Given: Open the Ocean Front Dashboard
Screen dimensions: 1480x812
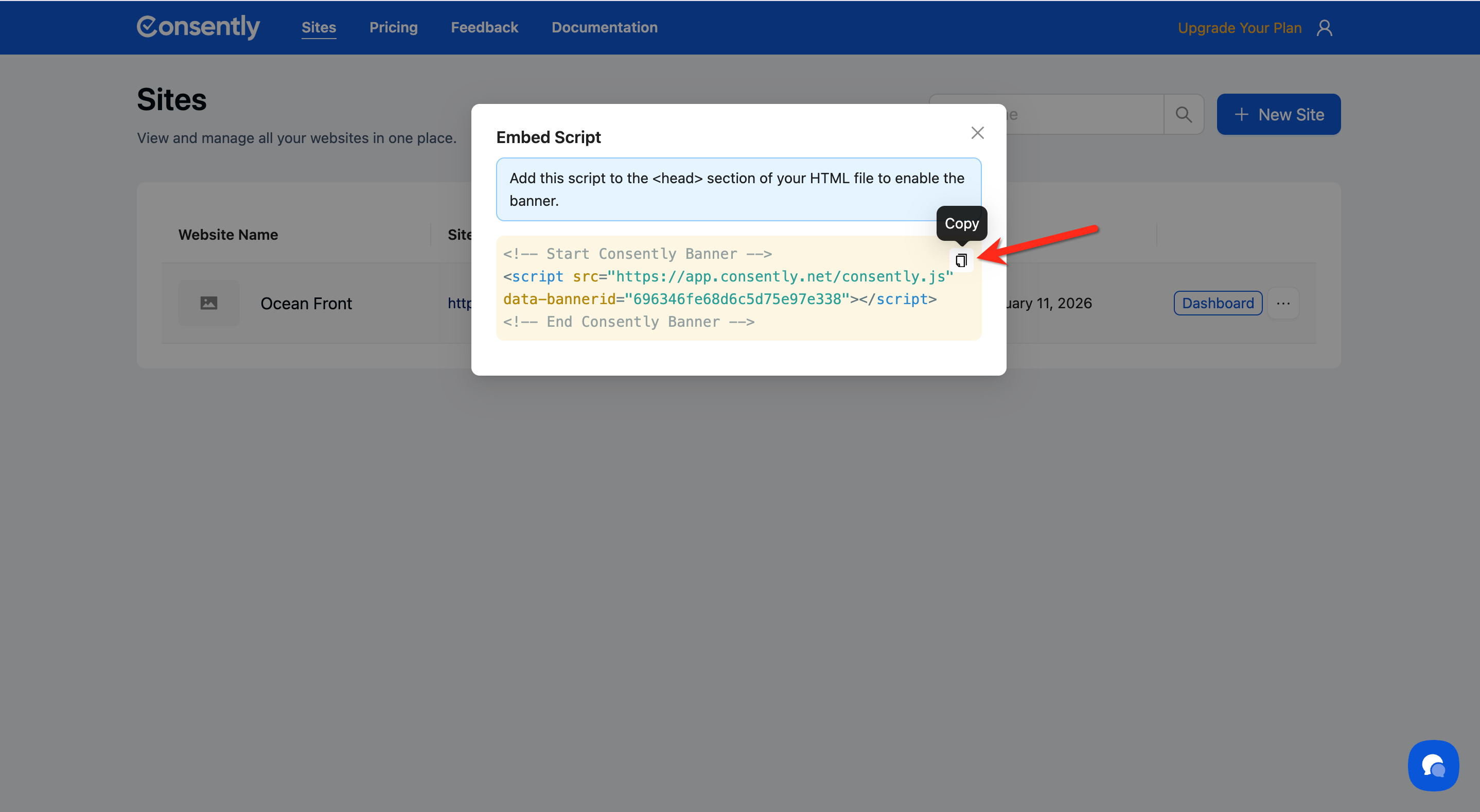Looking at the screenshot, I should point(1218,303).
